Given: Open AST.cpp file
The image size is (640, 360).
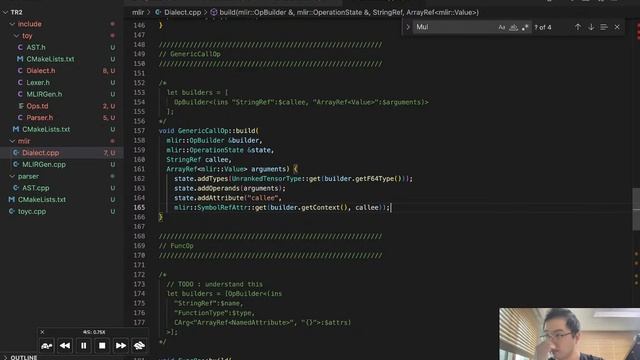Looking at the screenshot, I should coord(36,188).
